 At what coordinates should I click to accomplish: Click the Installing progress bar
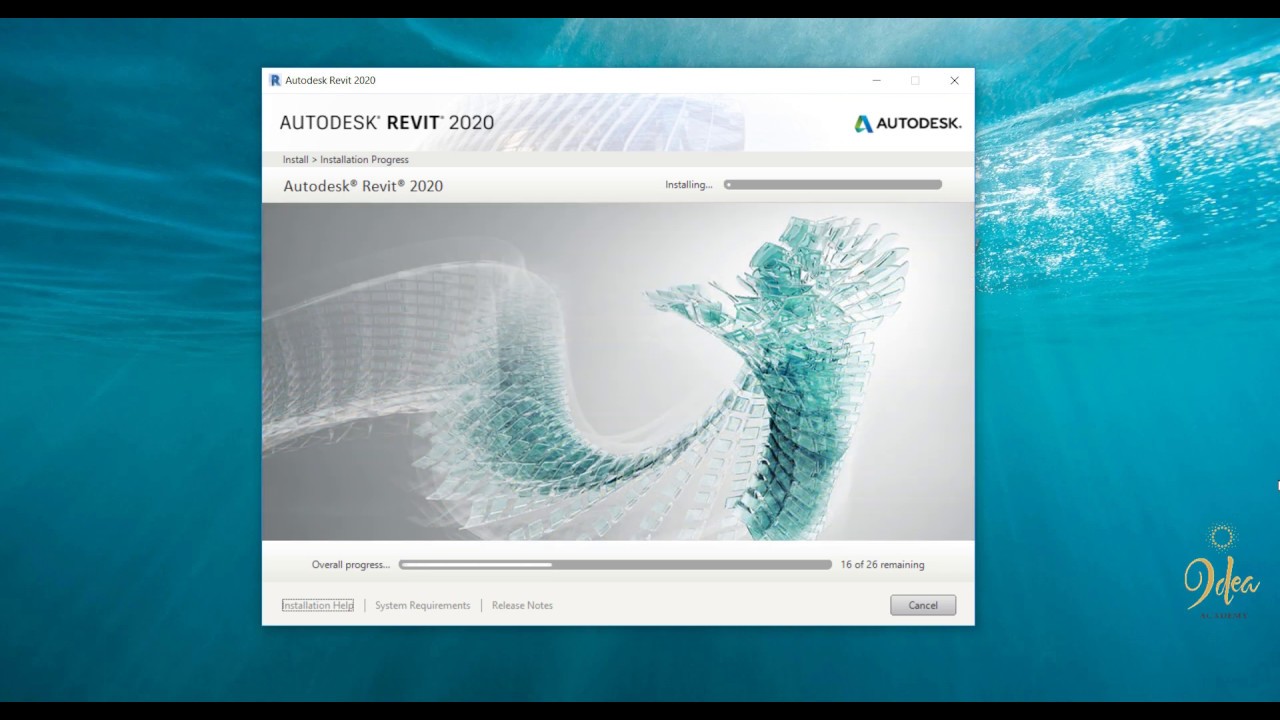coord(833,185)
